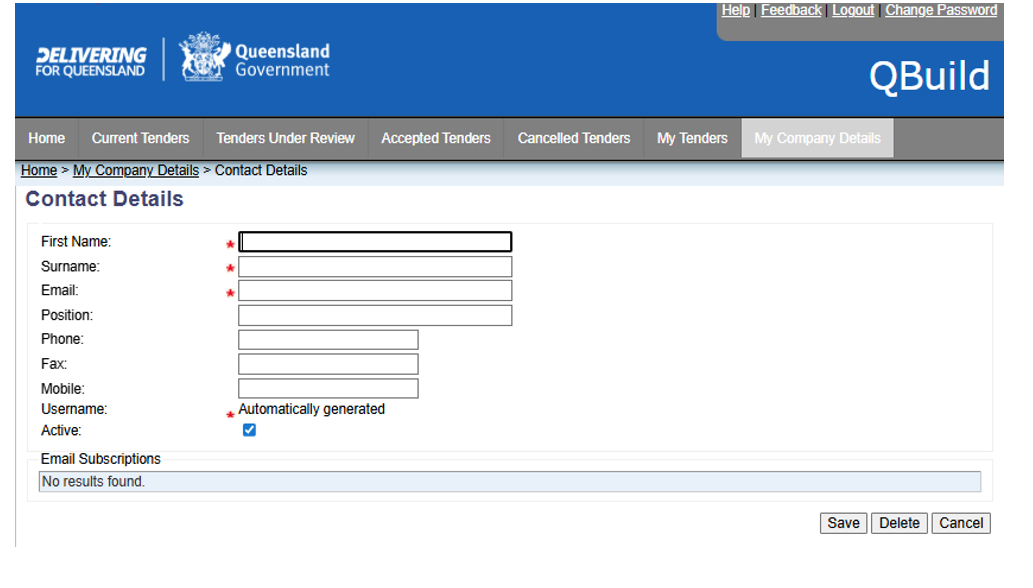Open the Help link
The image size is (1033, 588).
click(x=735, y=10)
